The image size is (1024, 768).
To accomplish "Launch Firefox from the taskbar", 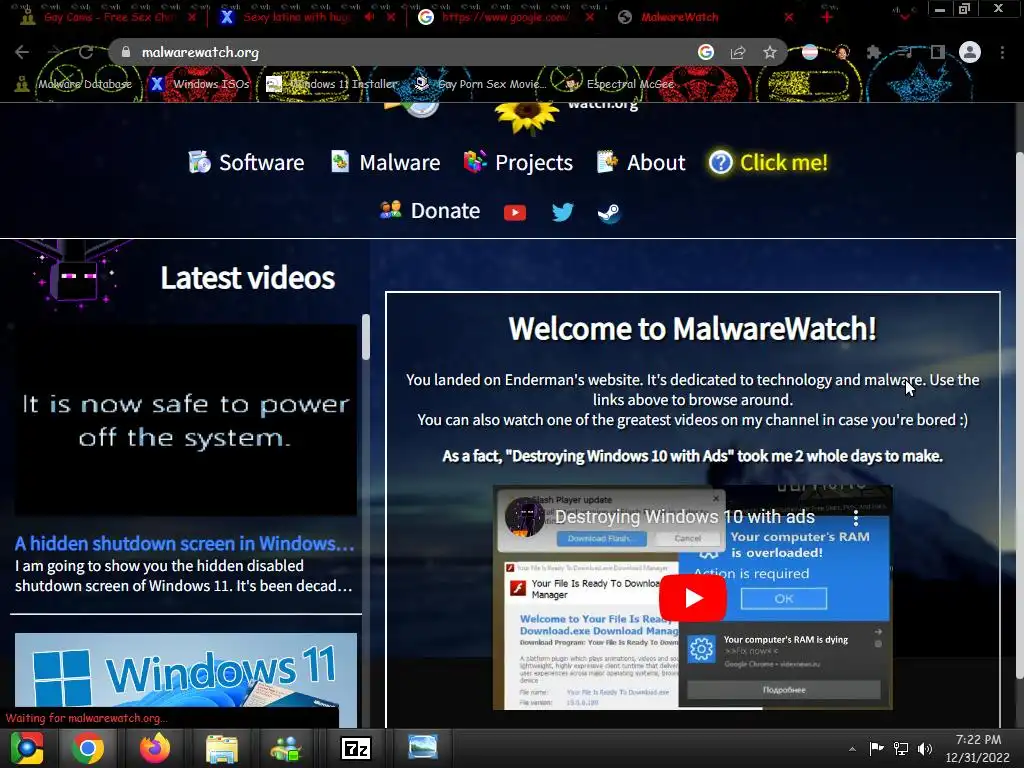I will (x=155, y=748).
